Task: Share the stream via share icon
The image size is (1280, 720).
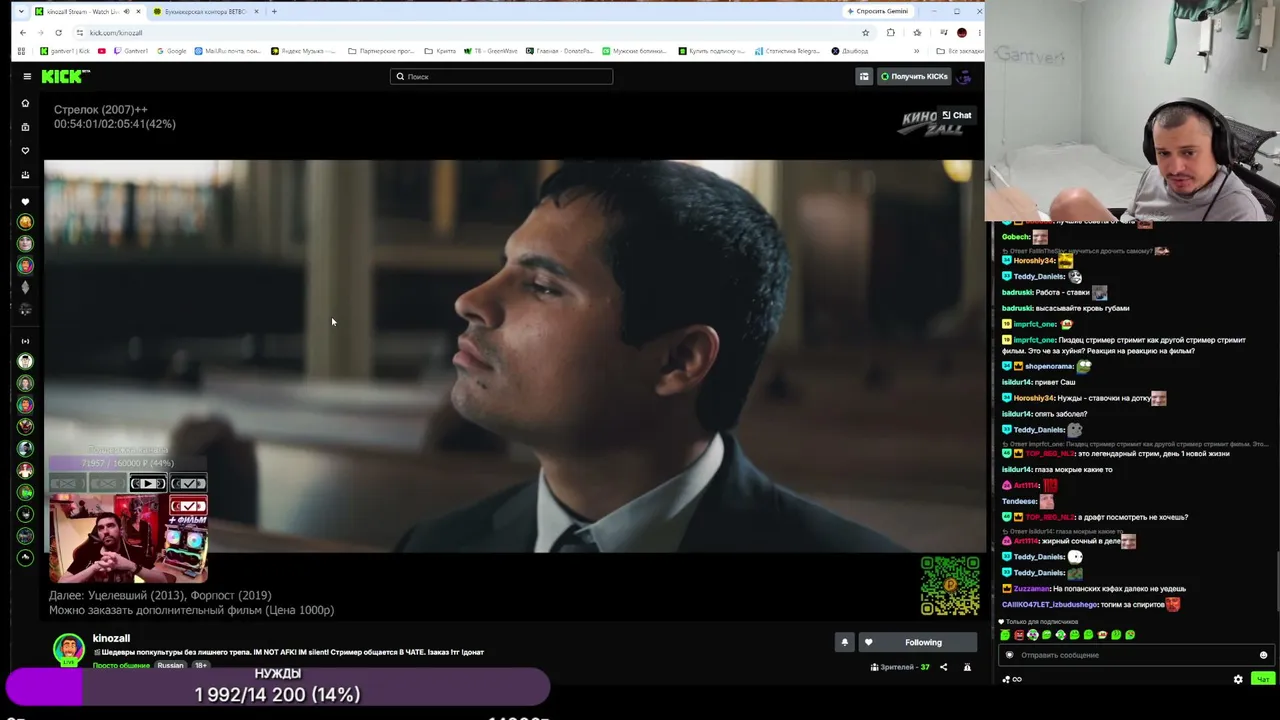Action: 943,667
